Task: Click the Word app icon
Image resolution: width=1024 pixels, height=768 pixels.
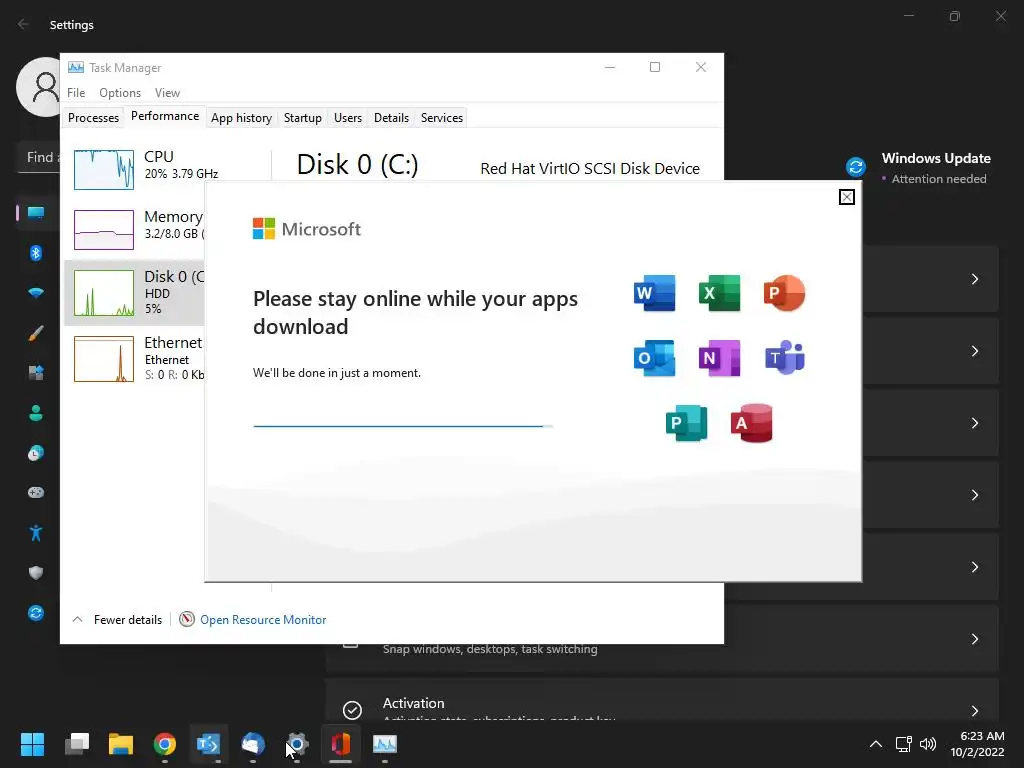Action: [654, 293]
